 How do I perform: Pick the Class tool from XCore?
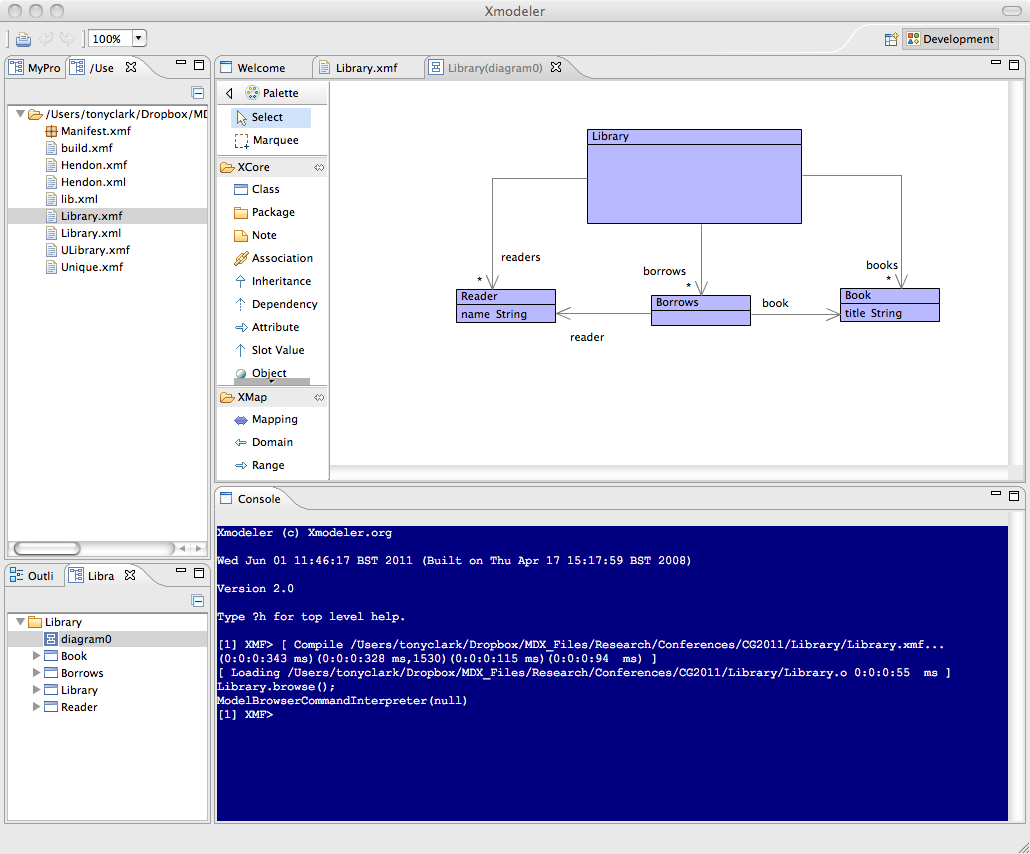pyautogui.click(x=265, y=189)
